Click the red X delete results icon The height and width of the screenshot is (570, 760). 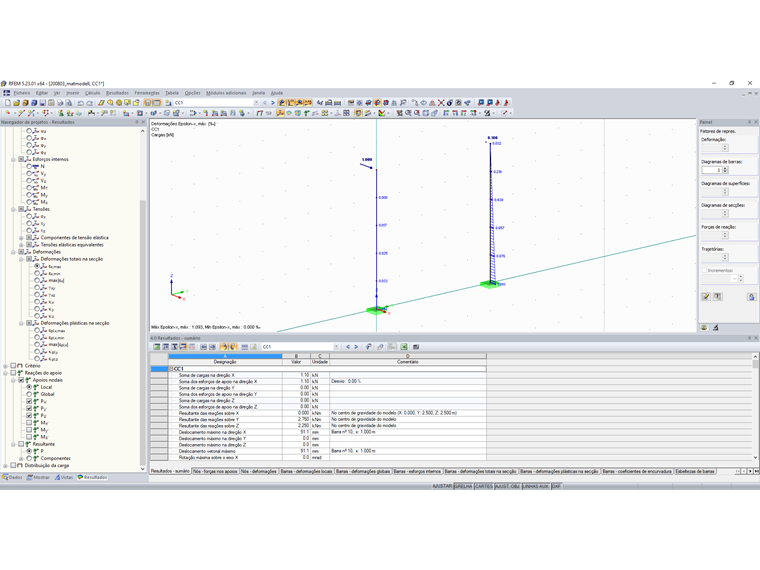tap(441, 103)
